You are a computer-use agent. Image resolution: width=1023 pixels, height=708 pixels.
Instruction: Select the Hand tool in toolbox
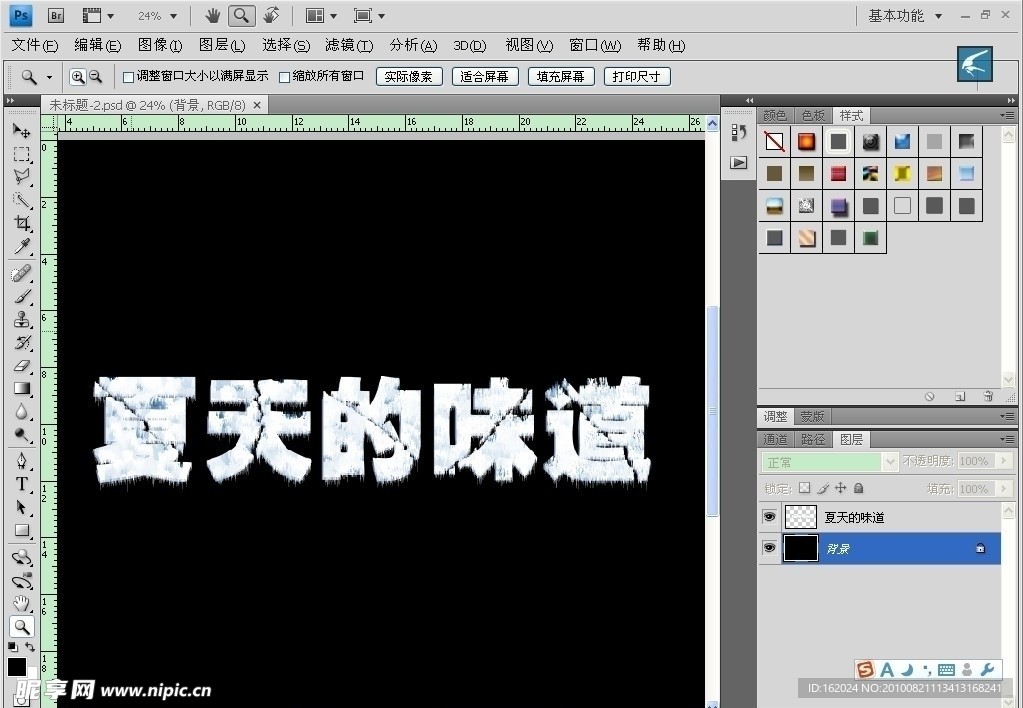(x=21, y=603)
